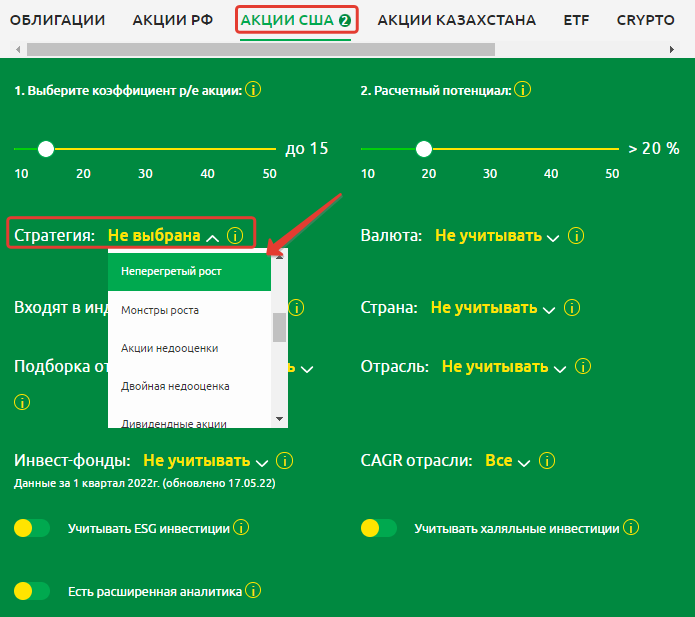Click info icon next to Инвест-фонды

[x=285, y=461]
